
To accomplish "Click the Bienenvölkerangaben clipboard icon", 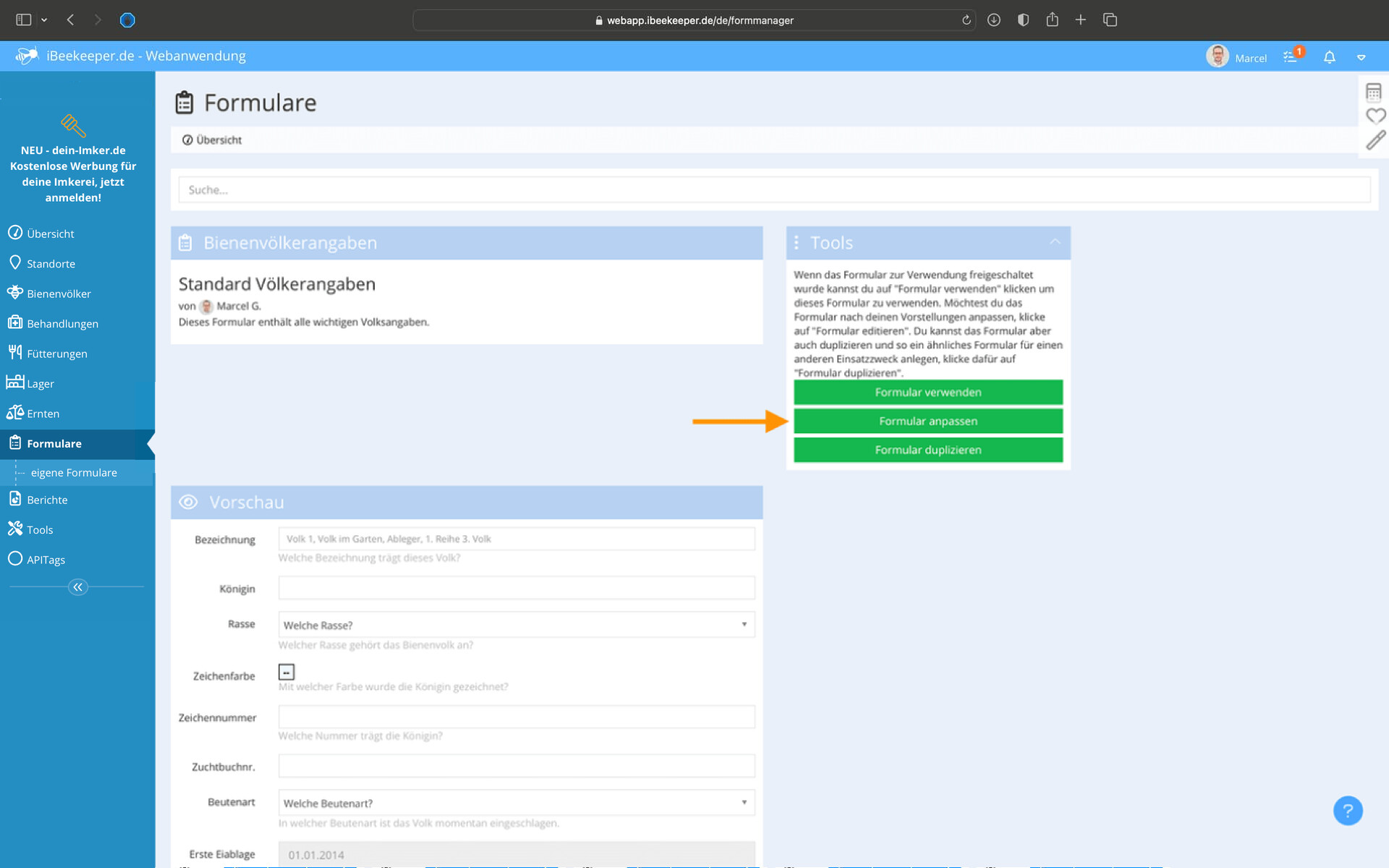I will tap(185, 243).
